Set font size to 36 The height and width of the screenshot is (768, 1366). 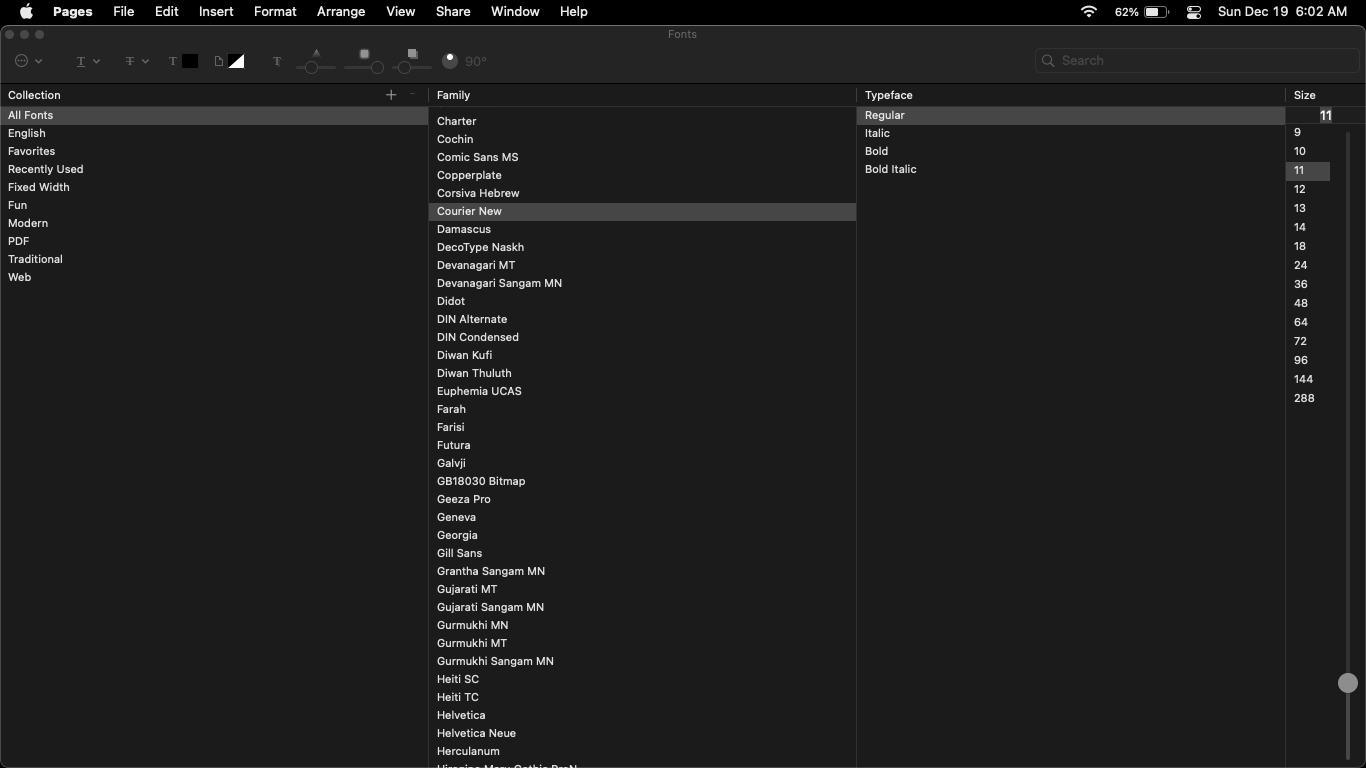pyautogui.click(x=1308, y=284)
